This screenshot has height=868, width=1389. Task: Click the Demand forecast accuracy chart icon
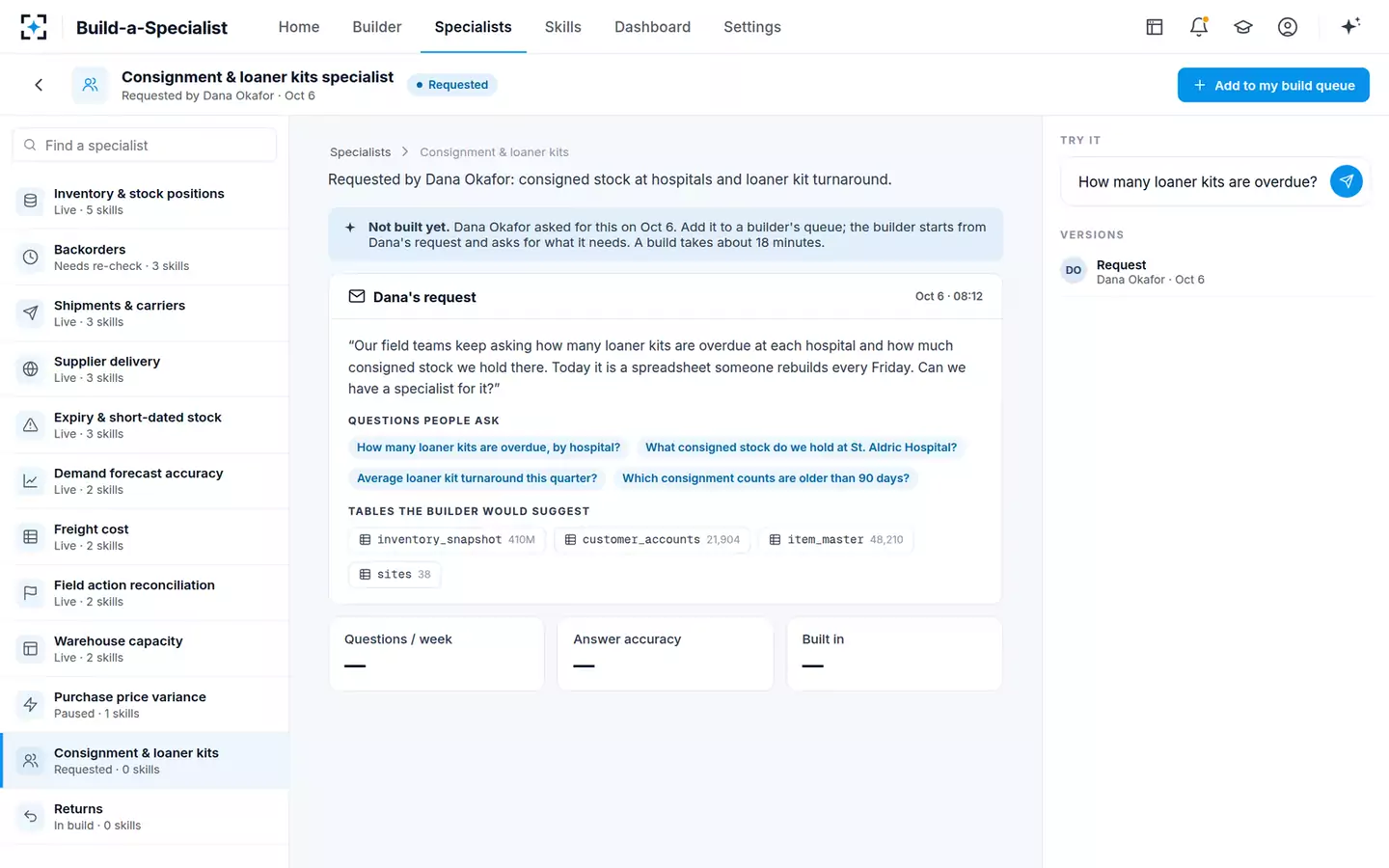click(31, 480)
